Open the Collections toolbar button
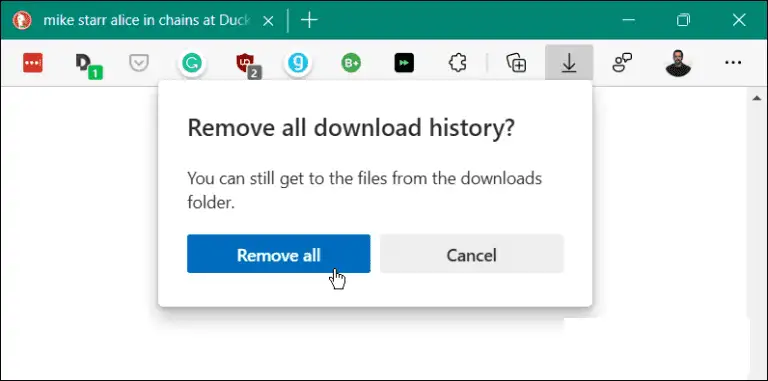 pos(516,63)
